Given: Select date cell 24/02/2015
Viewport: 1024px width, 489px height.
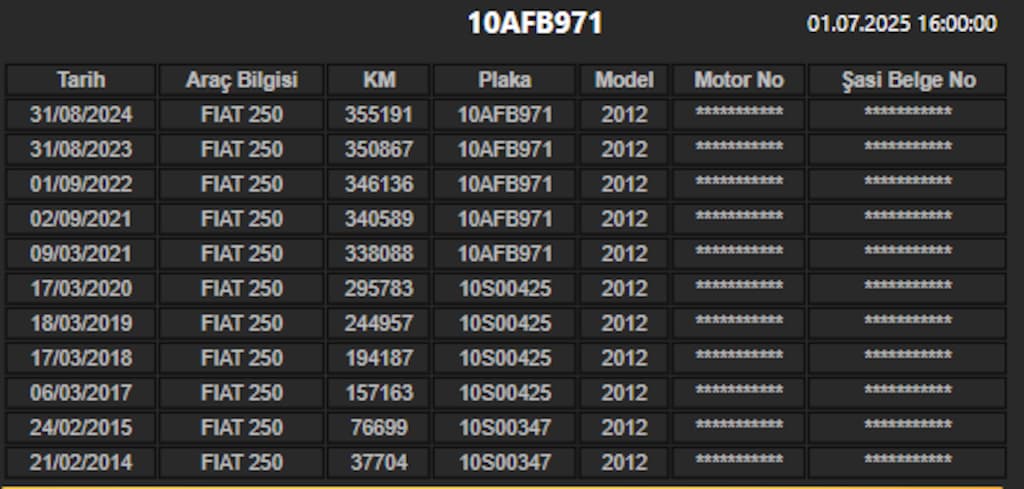Looking at the screenshot, I should (81, 428).
